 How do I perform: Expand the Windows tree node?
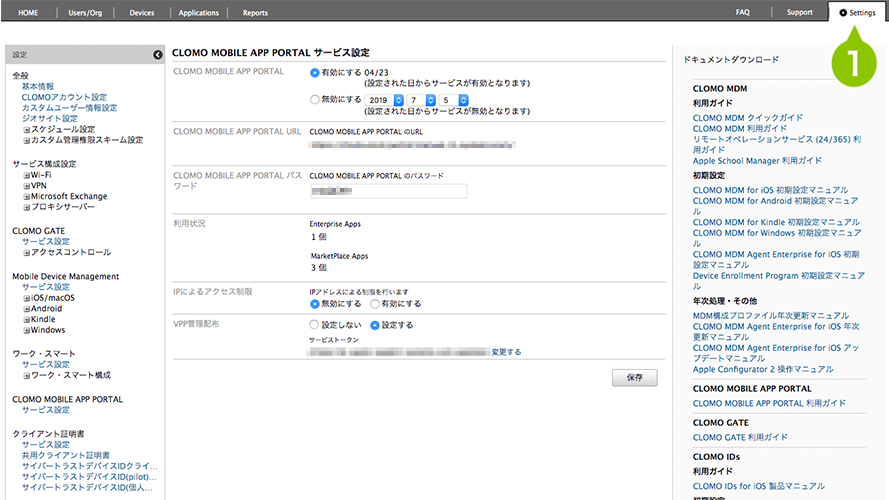tap(26, 330)
